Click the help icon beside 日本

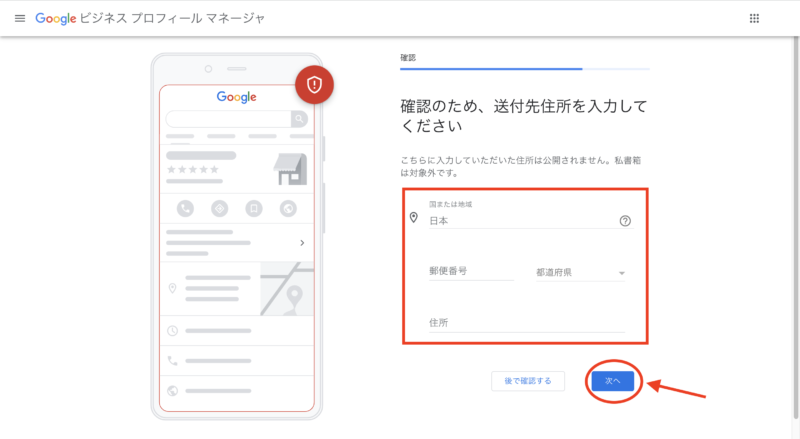(x=625, y=221)
